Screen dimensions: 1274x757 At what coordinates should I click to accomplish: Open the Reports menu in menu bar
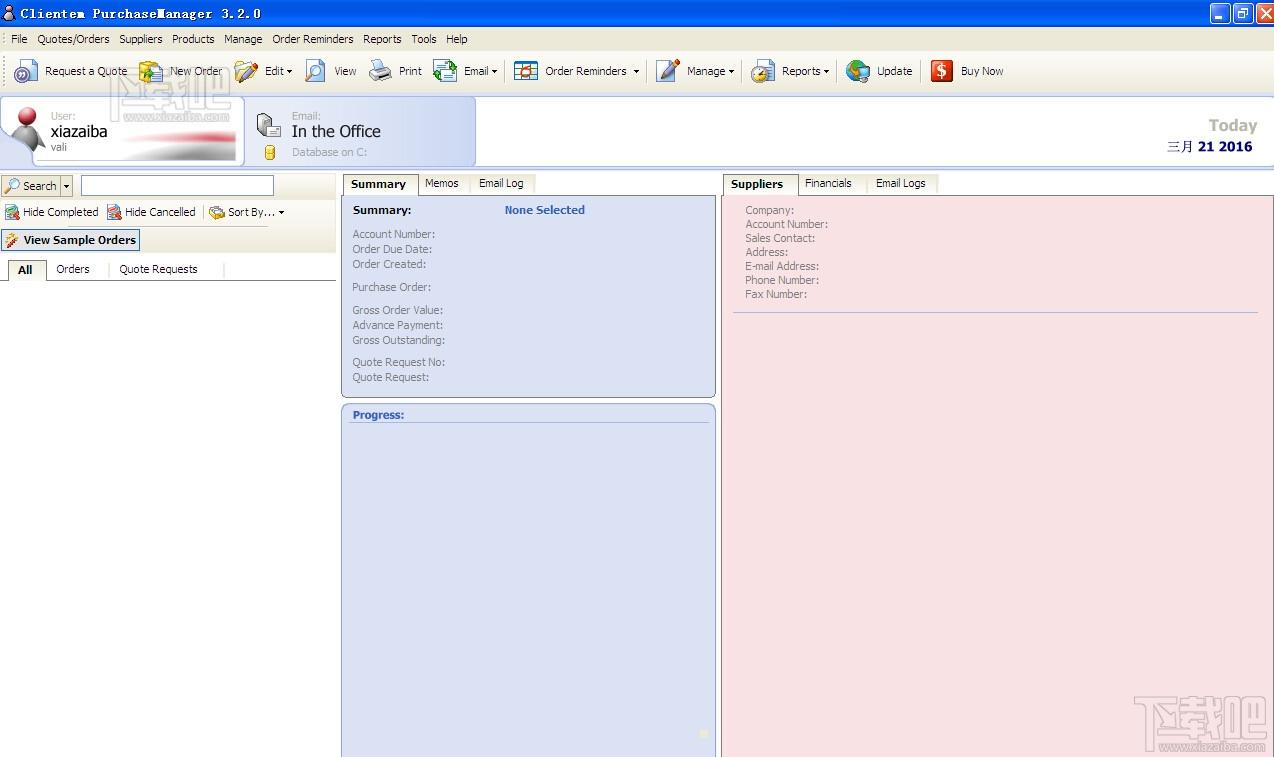point(382,39)
